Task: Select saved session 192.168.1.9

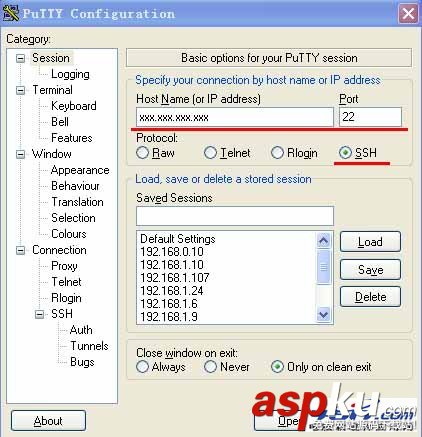Action: tap(169, 317)
